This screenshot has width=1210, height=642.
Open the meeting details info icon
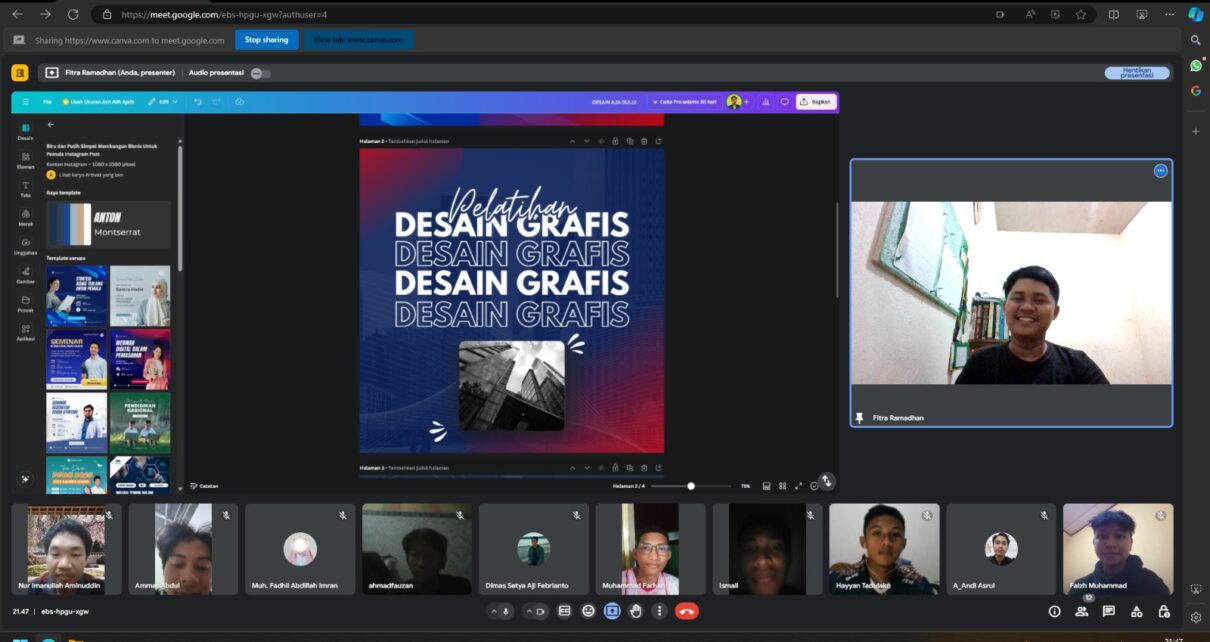(x=1054, y=611)
